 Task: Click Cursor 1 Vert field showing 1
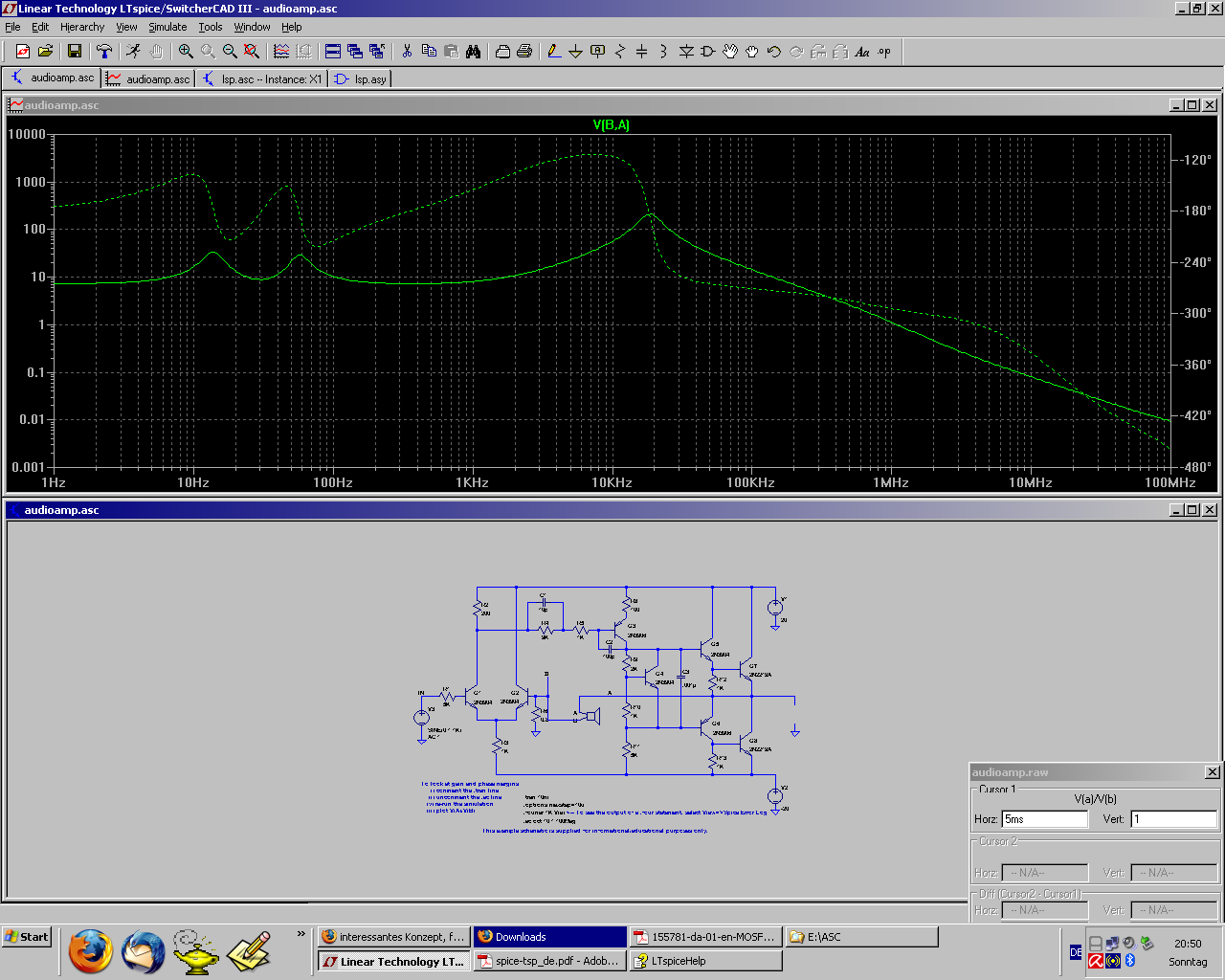(x=1174, y=819)
